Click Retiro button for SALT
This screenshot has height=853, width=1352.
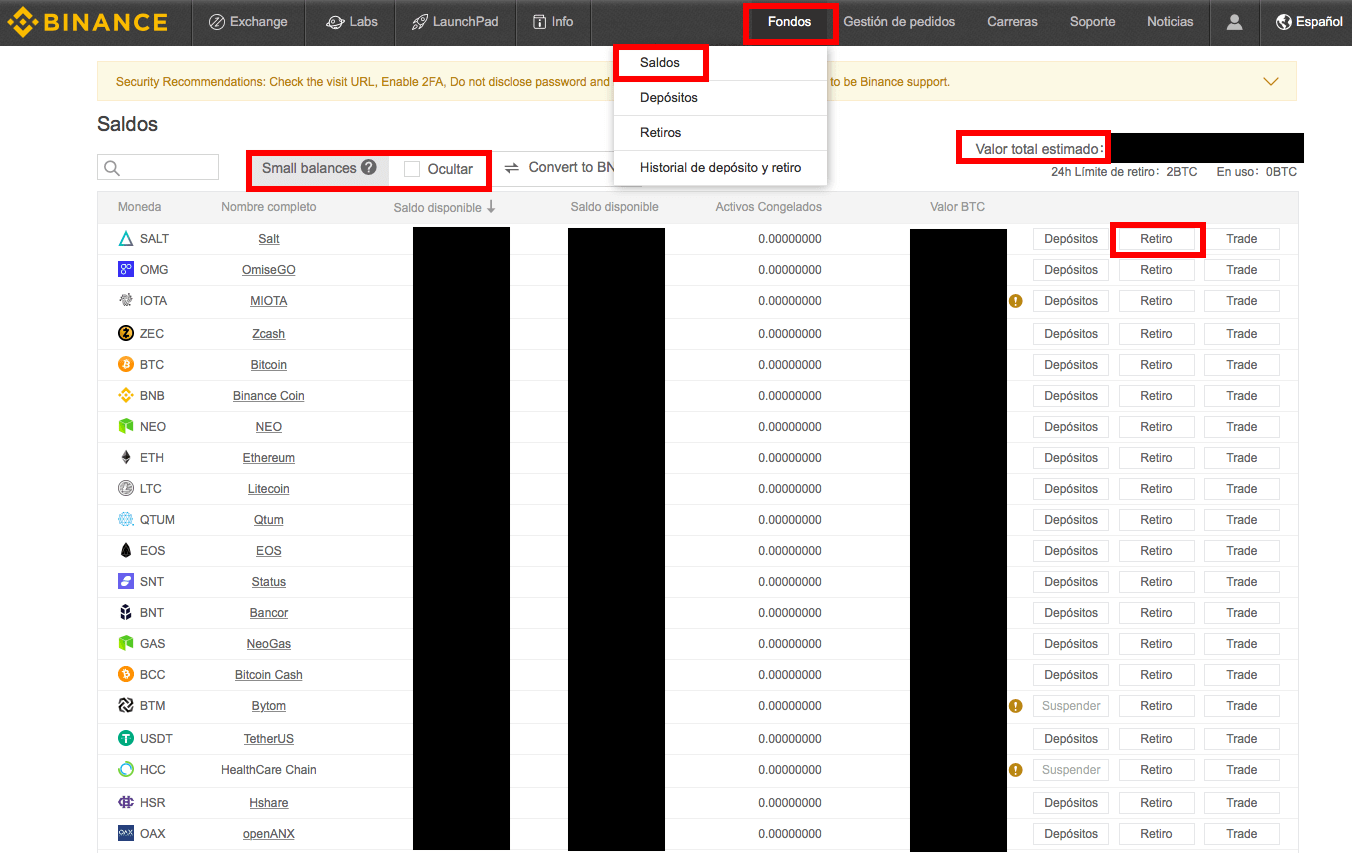[x=1156, y=239]
